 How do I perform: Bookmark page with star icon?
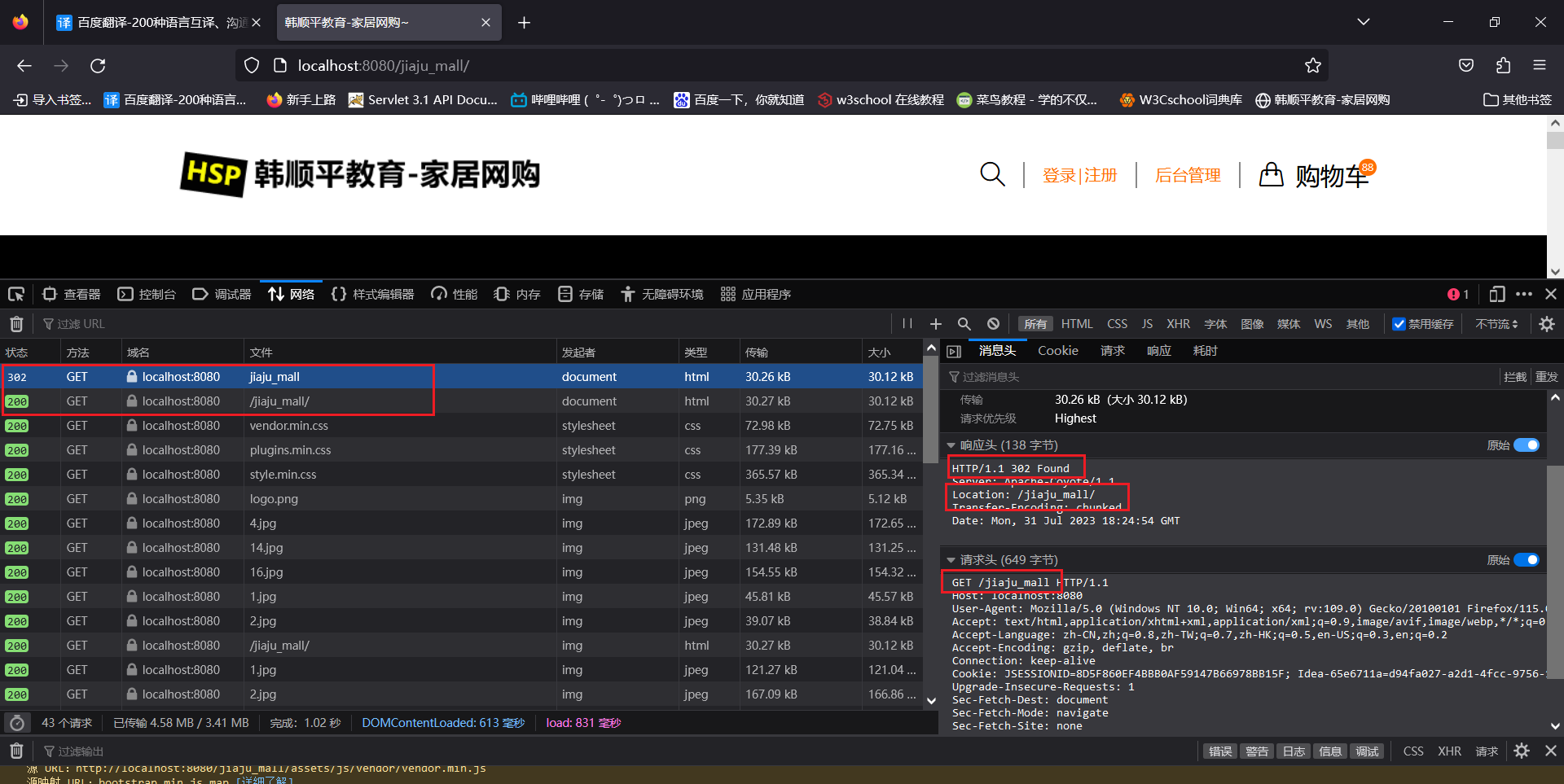[1312, 66]
